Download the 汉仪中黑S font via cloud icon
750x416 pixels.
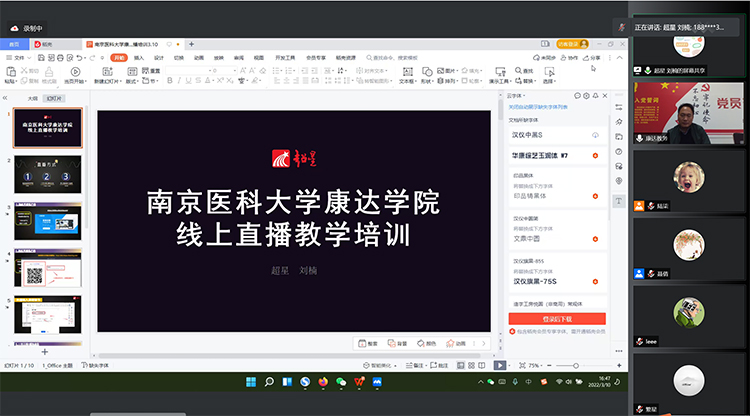pyautogui.click(x=595, y=135)
